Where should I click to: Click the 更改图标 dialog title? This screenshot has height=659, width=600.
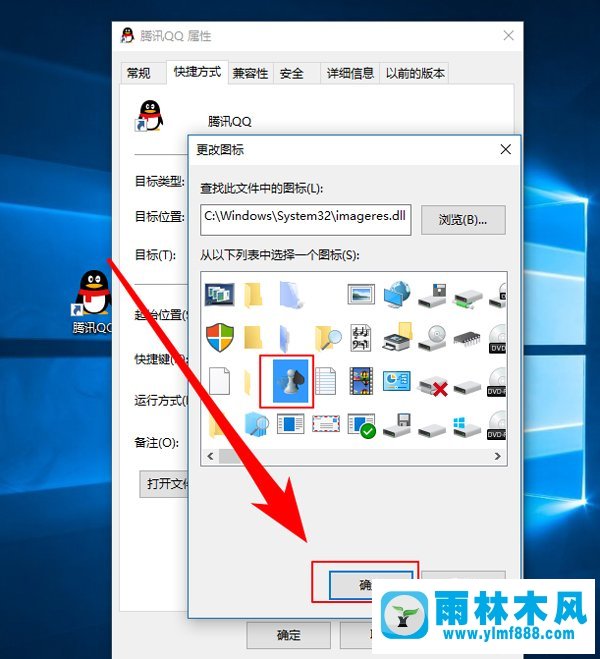click(x=220, y=150)
